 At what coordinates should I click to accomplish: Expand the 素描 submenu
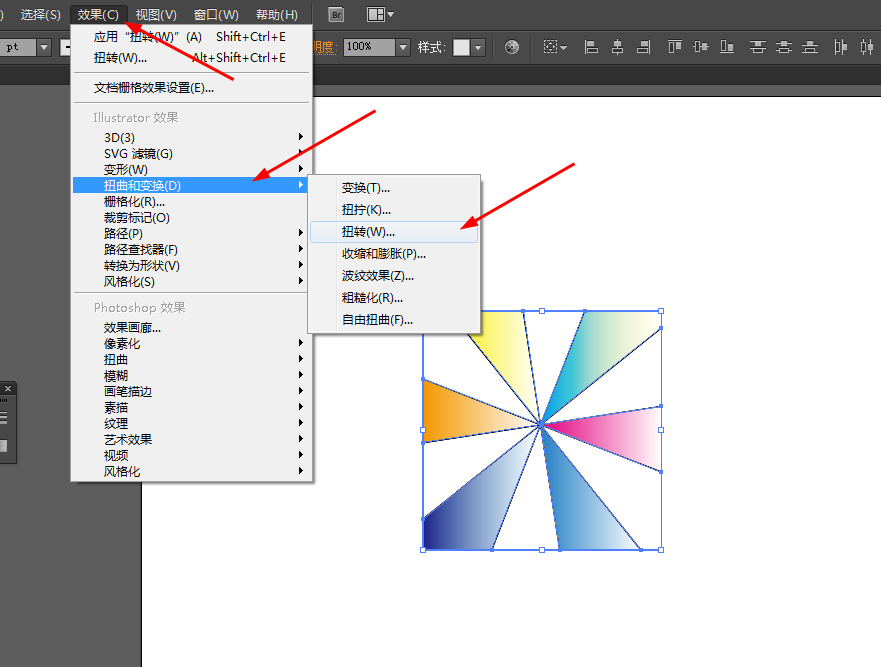[191, 407]
